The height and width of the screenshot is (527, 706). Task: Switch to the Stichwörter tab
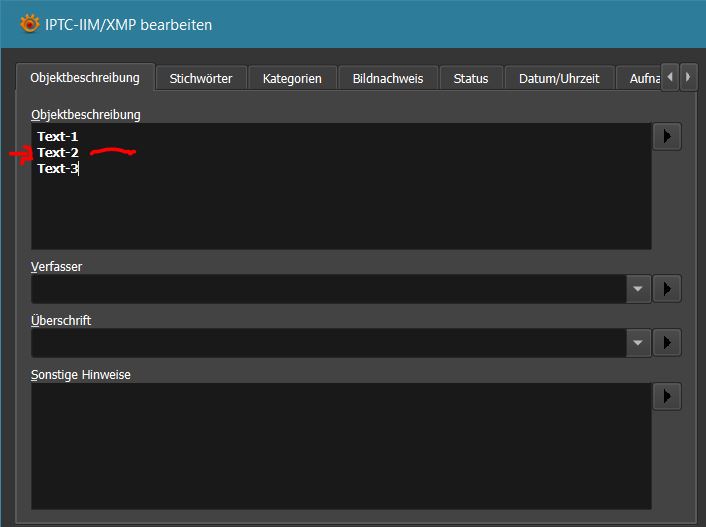click(201, 78)
